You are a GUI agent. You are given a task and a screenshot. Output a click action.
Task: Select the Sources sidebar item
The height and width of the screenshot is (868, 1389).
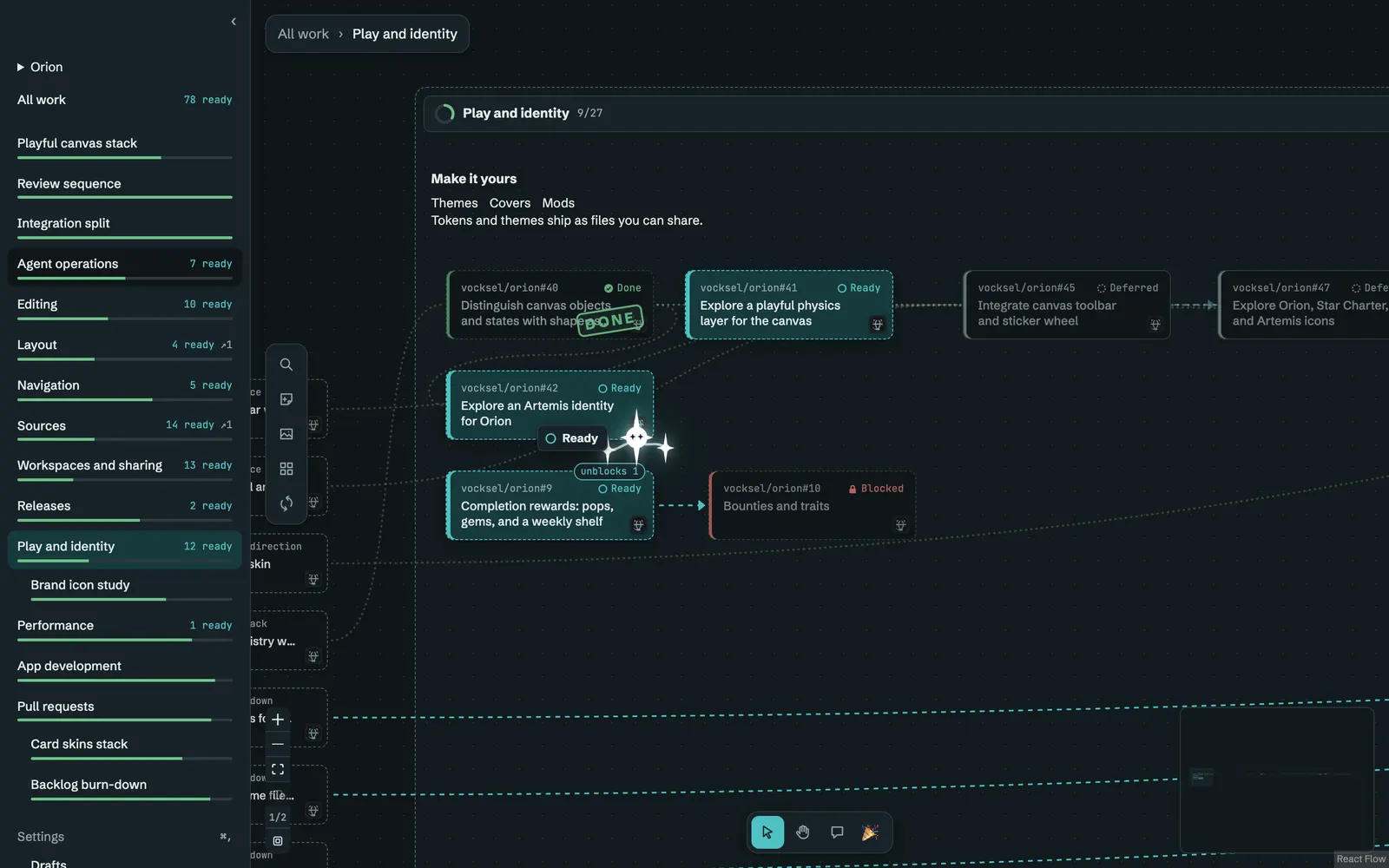[x=124, y=426]
